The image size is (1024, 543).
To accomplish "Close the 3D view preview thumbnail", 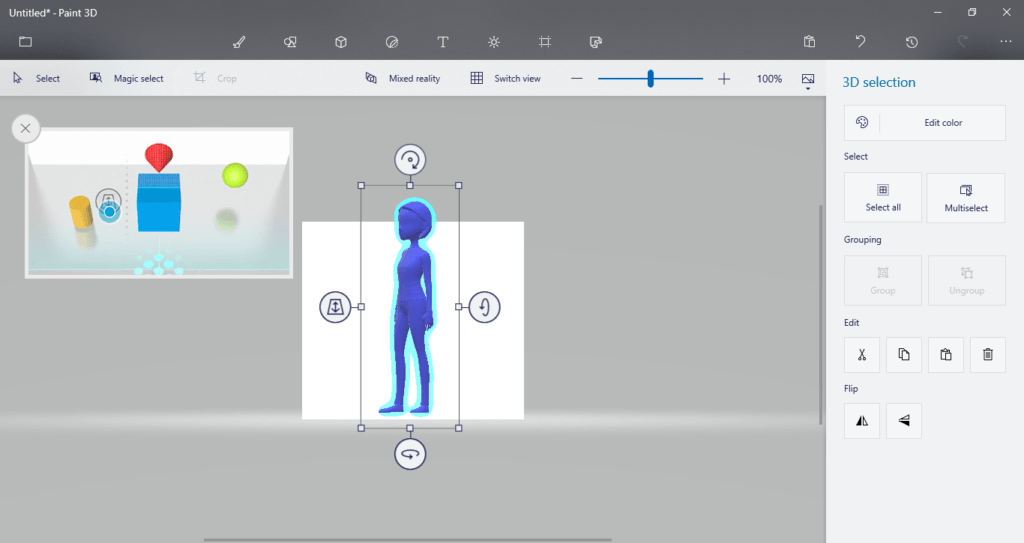I will (25, 128).
